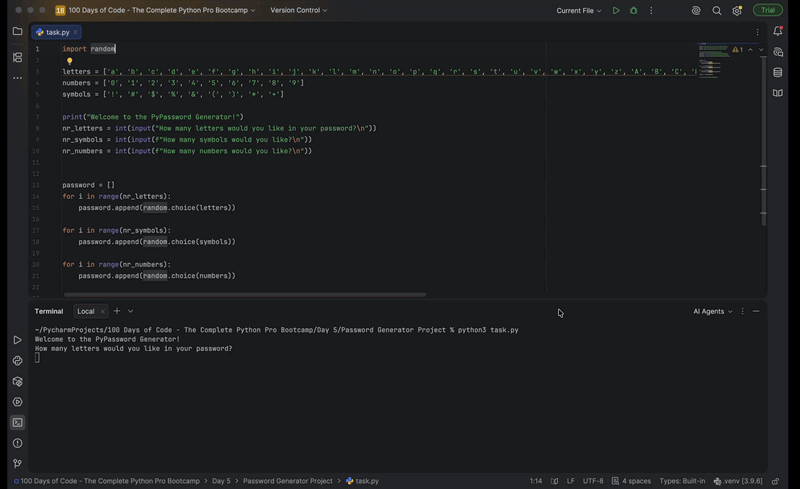Screen dimensions: 800x489
Task: Change line separator LF in status bar
Action: pyautogui.click(x=570, y=481)
